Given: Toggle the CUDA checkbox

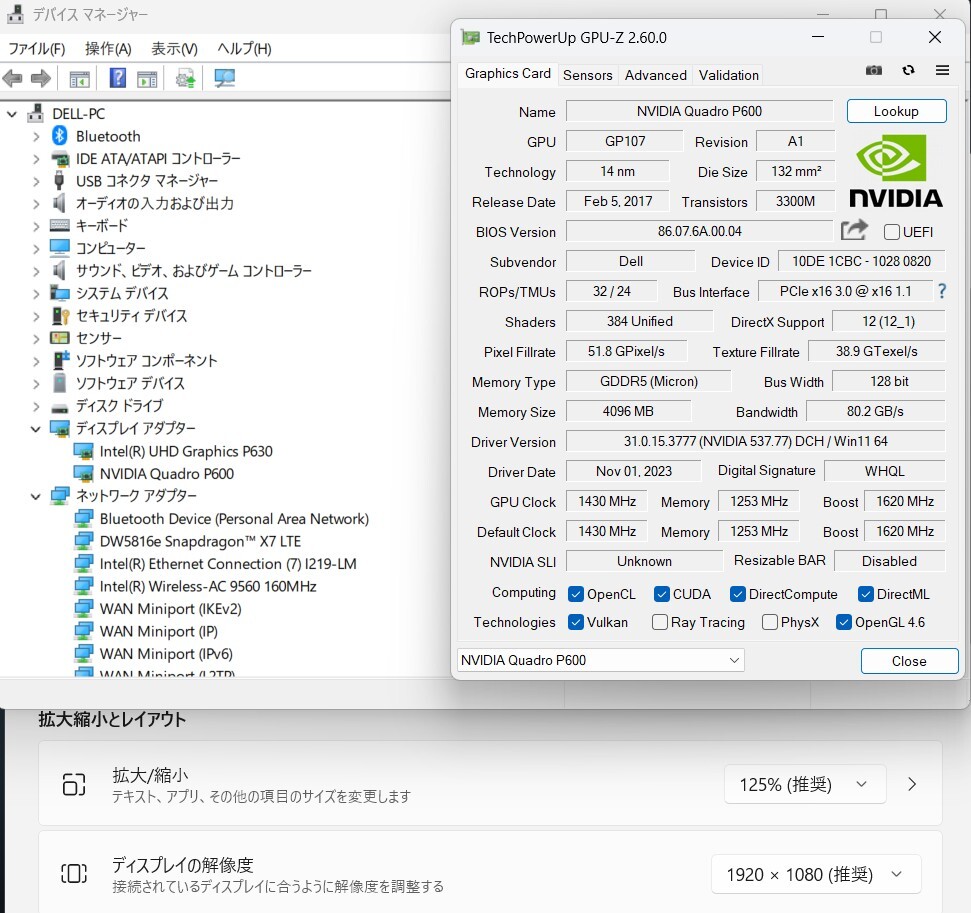Looking at the screenshot, I should coord(661,595).
